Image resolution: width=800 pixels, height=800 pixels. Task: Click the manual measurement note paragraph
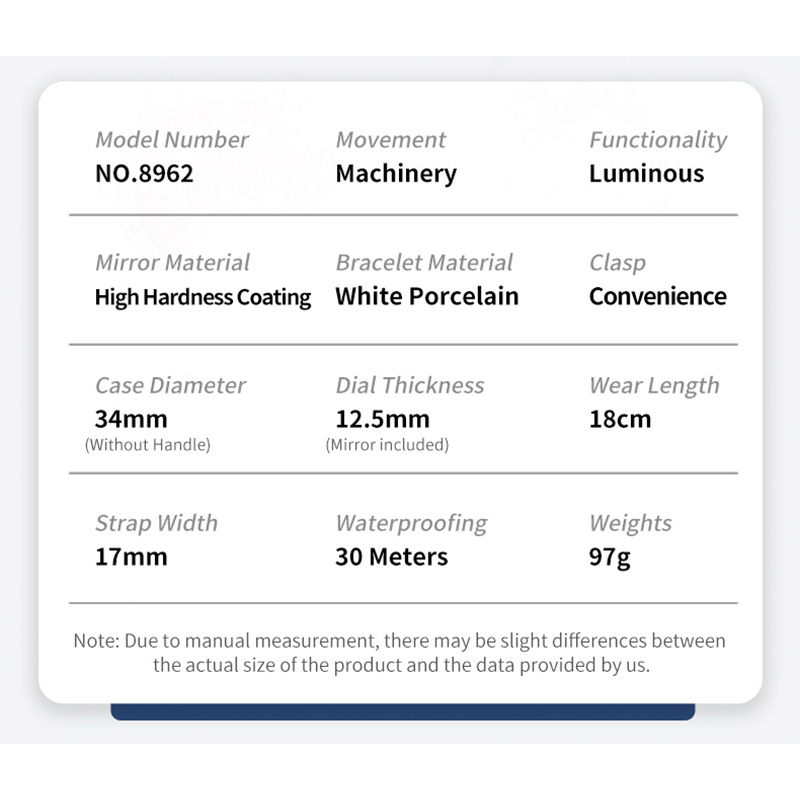[400, 653]
